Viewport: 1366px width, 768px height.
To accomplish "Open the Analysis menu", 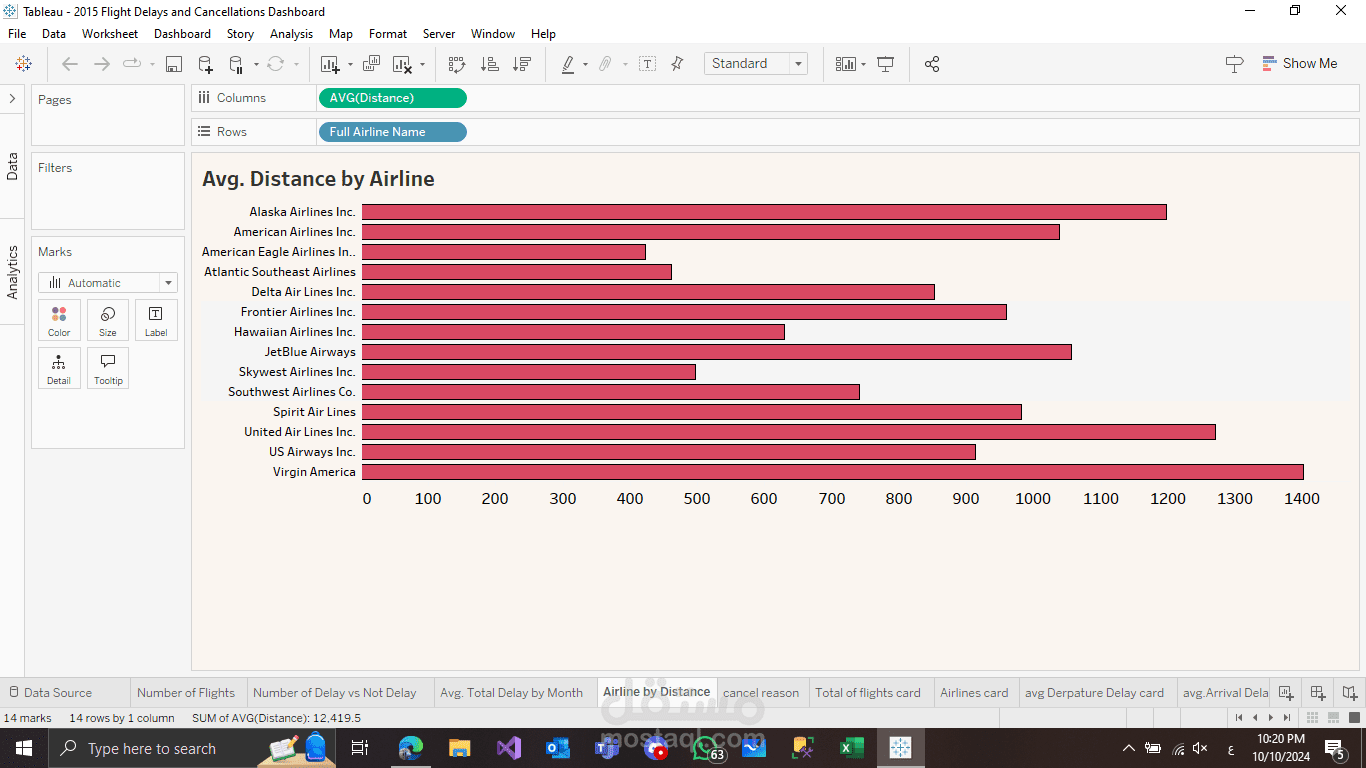I will pyautogui.click(x=291, y=34).
